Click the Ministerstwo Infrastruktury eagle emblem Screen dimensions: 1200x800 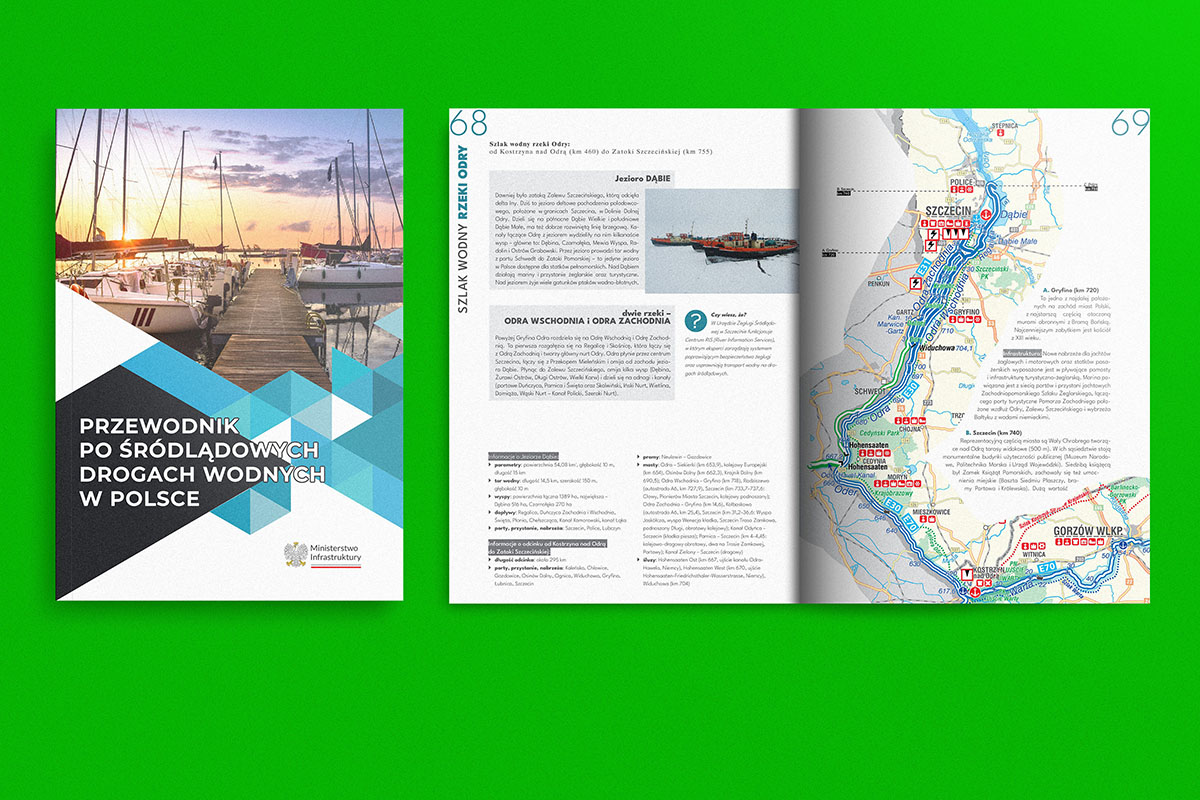295,554
